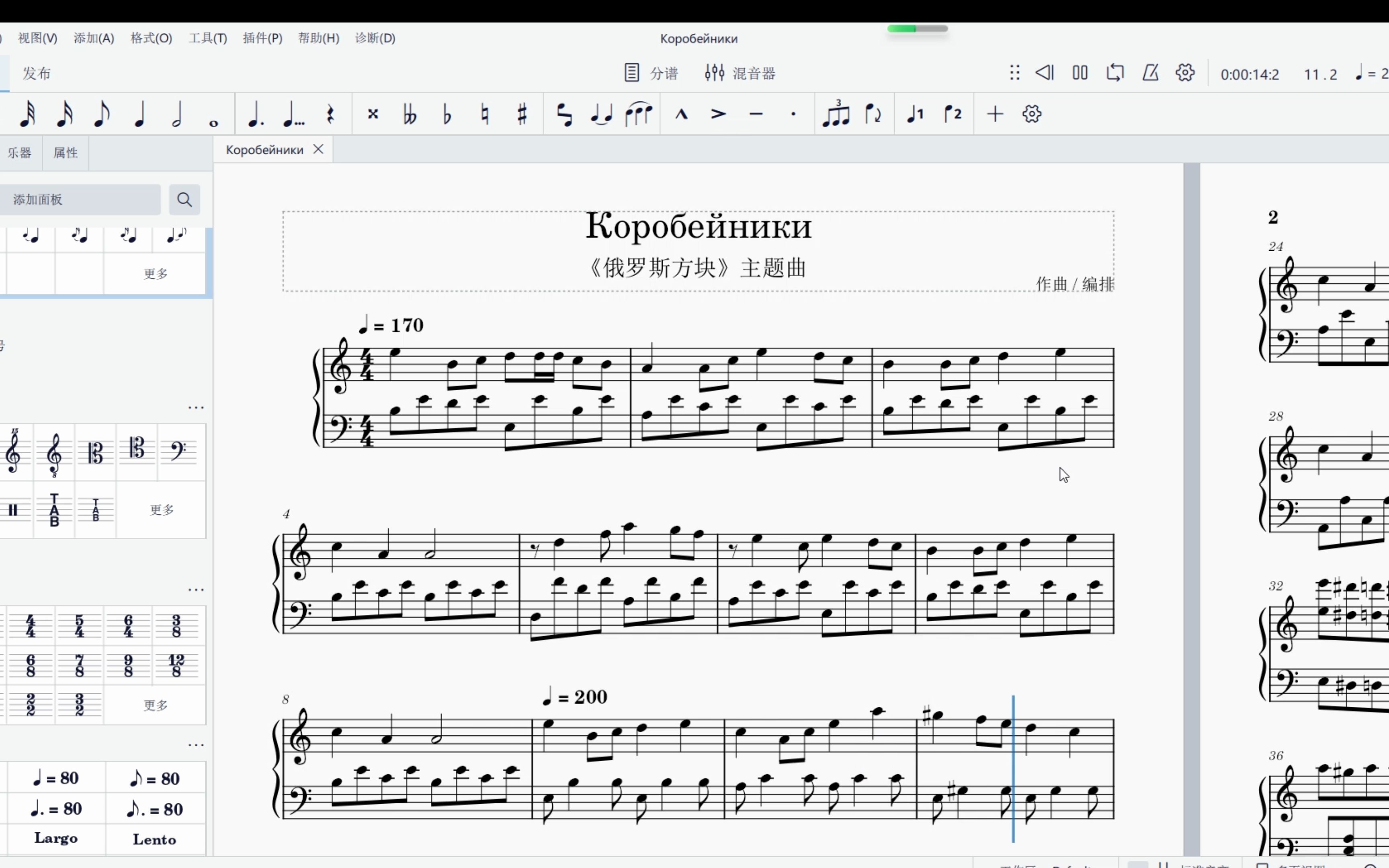Apply the flat accidental
This screenshot has height=868, width=1389.
tap(447, 114)
